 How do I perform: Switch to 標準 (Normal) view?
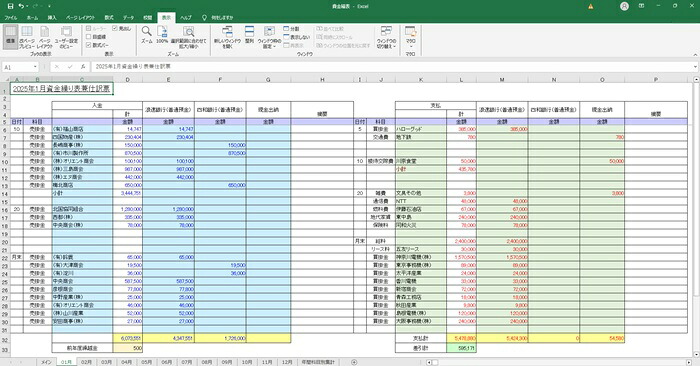pos(11,37)
